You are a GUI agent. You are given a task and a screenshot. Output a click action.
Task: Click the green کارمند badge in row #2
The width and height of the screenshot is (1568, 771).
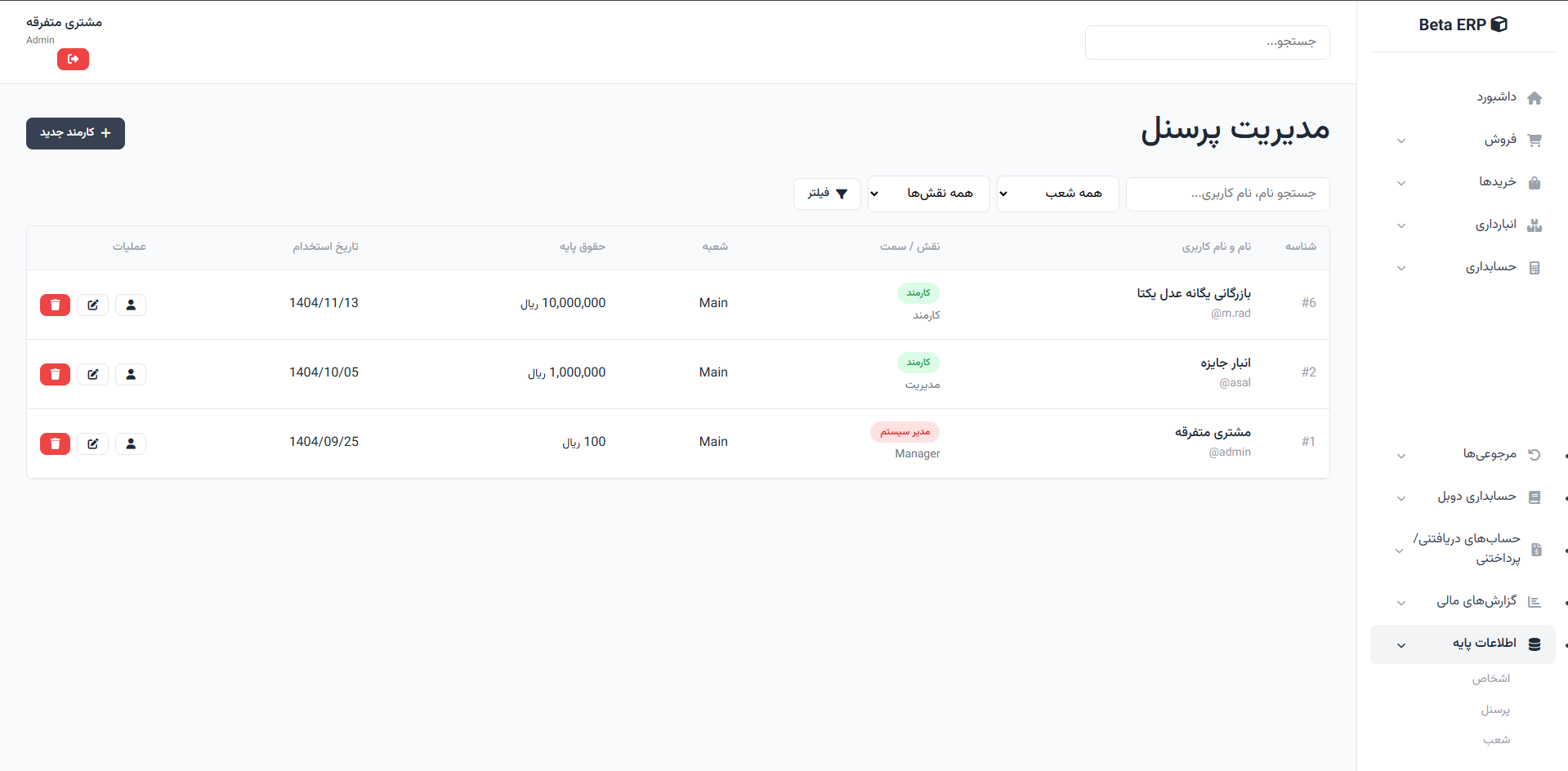click(x=918, y=363)
